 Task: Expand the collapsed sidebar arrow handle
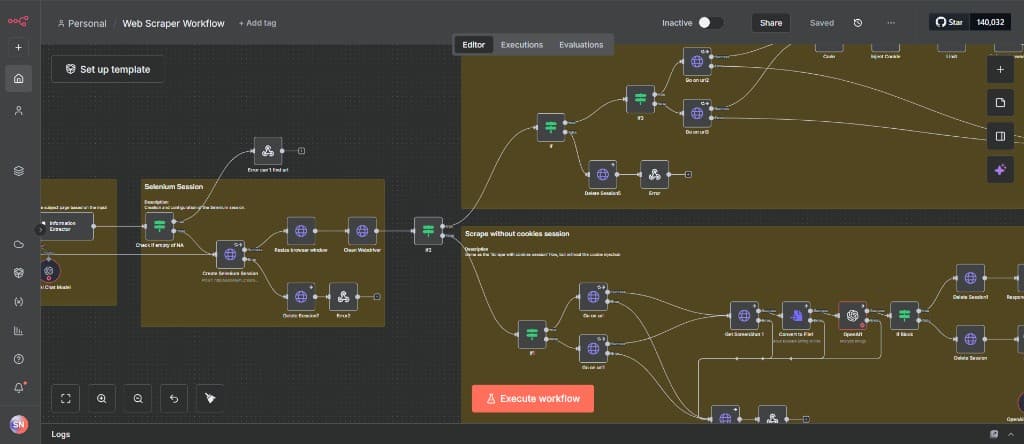tap(40, 229)
